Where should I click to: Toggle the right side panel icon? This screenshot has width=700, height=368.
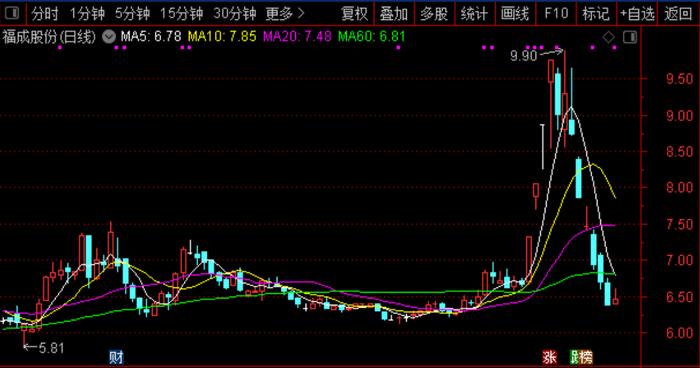pos(629,38)
